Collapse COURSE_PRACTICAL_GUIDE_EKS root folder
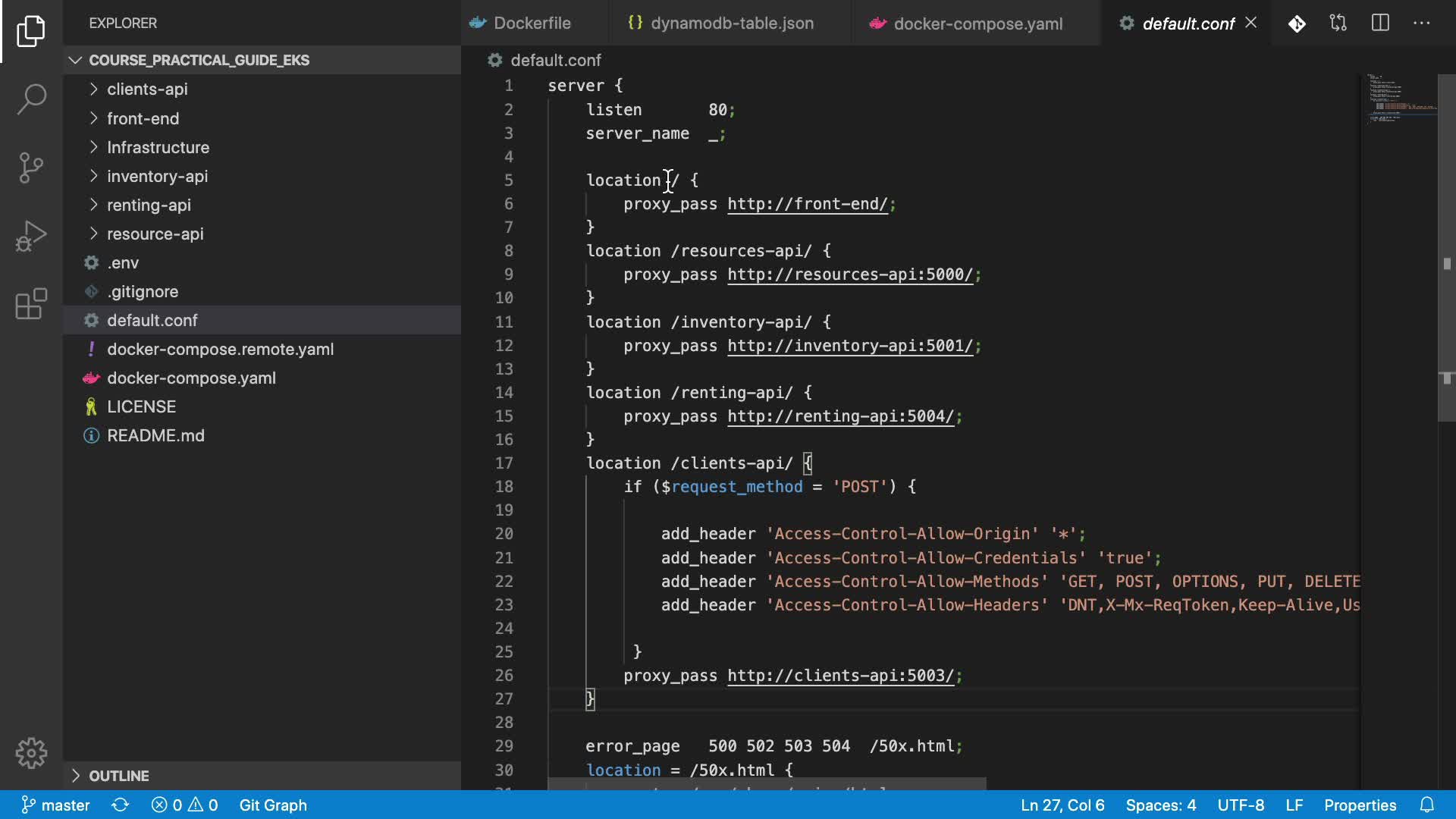Screen dimensions: 1456x819 pyautogui.click(x=199, y=60)
